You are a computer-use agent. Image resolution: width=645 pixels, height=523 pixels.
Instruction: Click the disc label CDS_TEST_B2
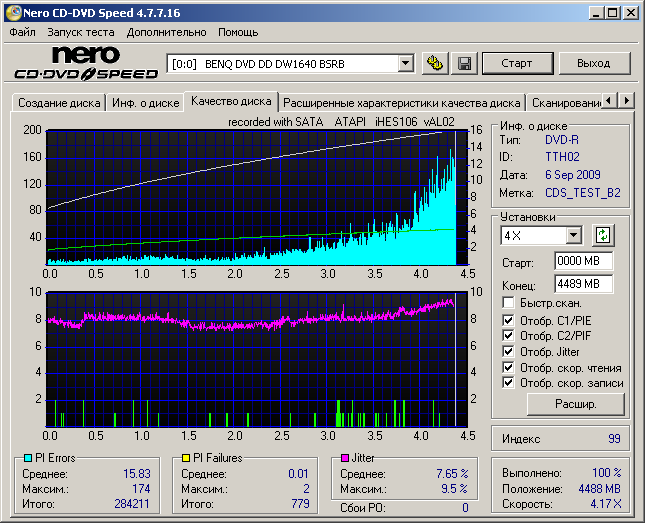pyautogui.click(x=582, y=193)
